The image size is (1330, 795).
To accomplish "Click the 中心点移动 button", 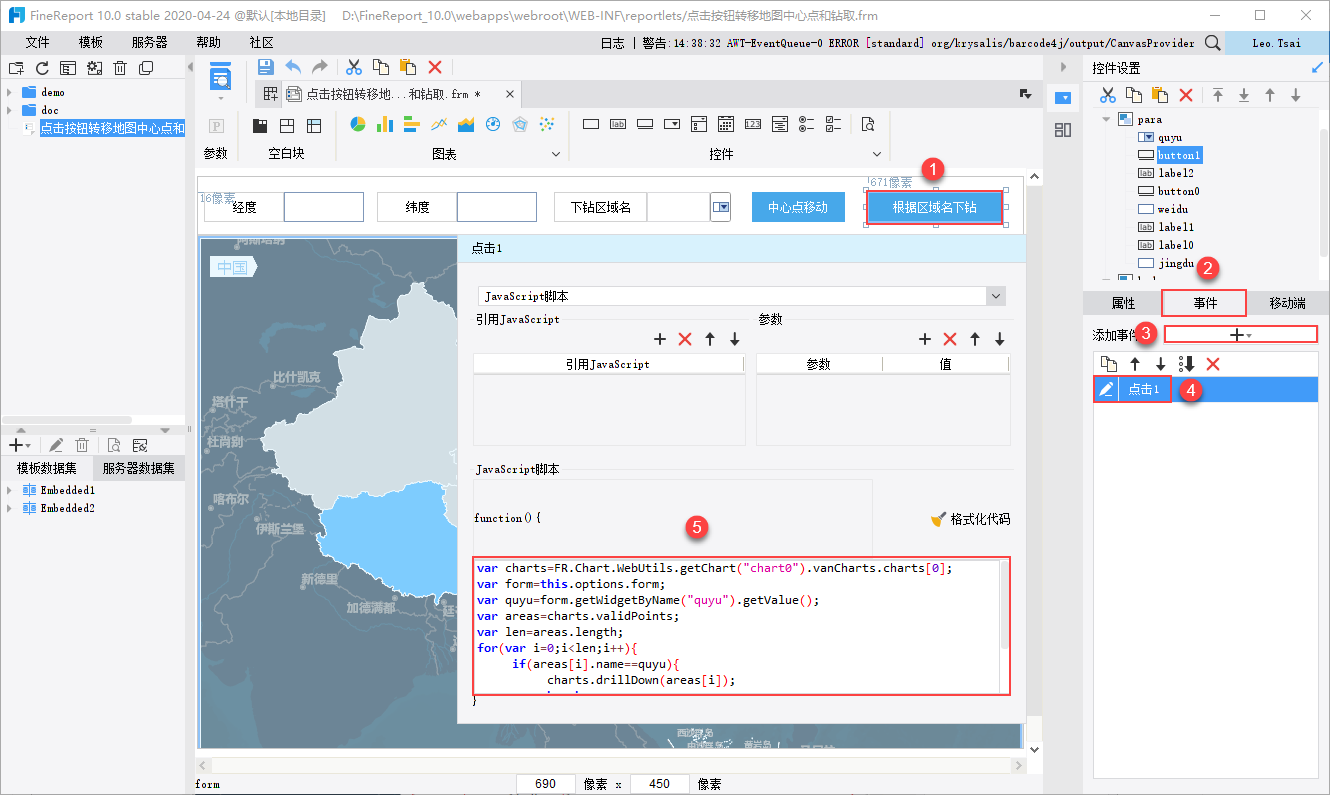I will (x=798, y=207).
